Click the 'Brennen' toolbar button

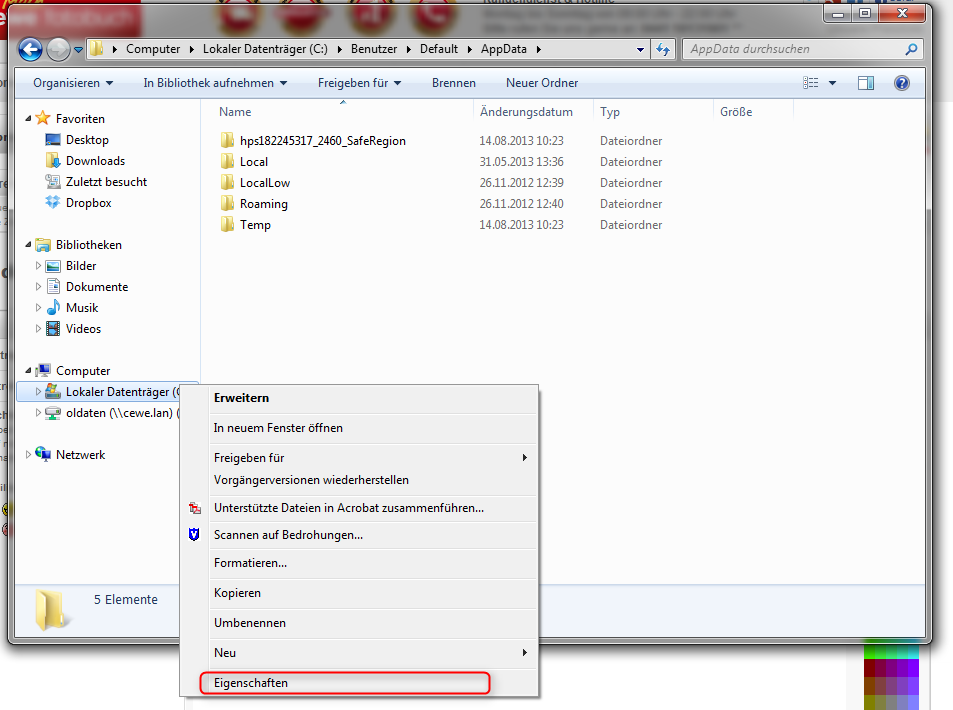[454, 83]
